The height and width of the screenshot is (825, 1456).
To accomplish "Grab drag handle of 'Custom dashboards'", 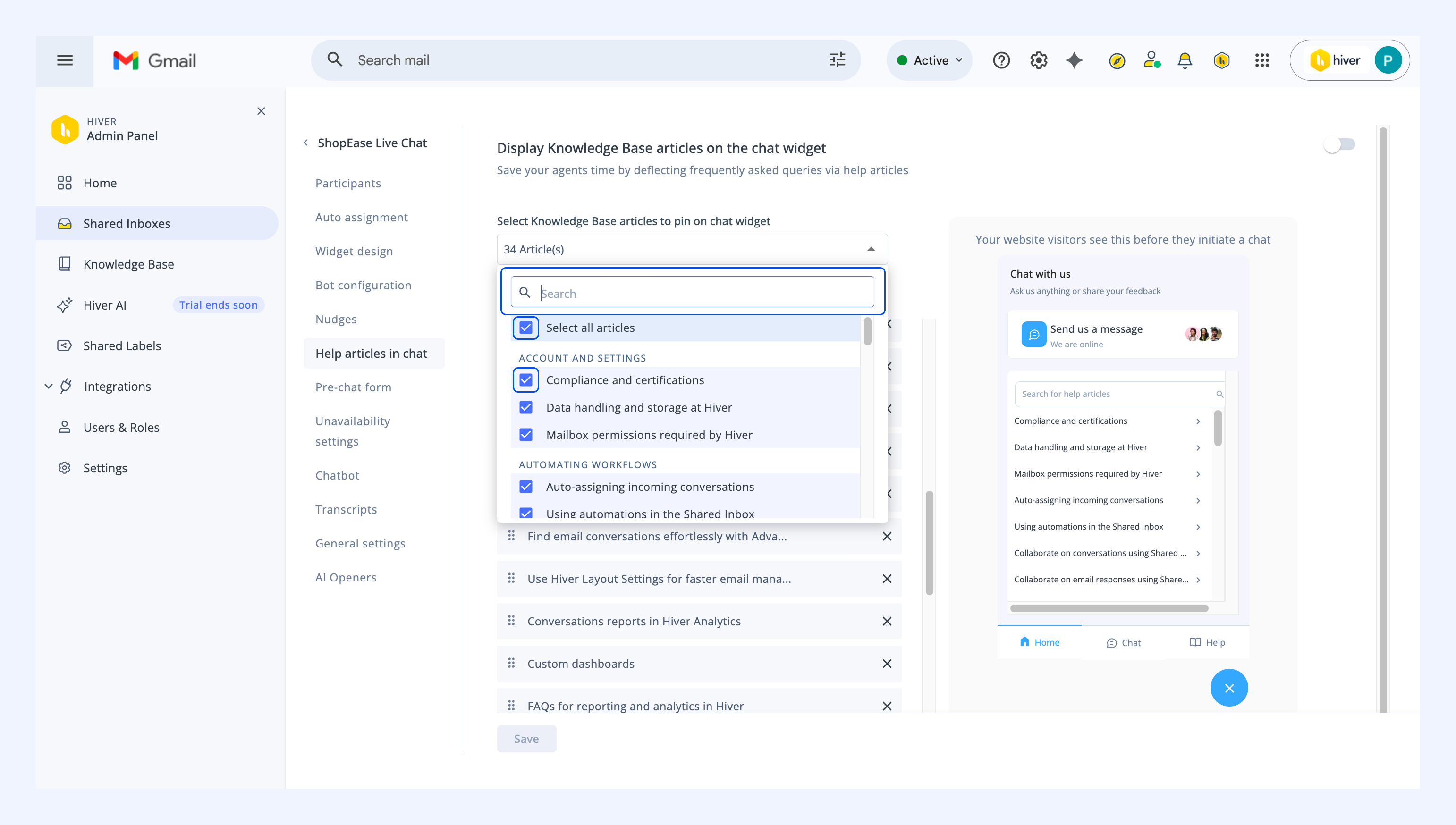I will tap(511, 662).
